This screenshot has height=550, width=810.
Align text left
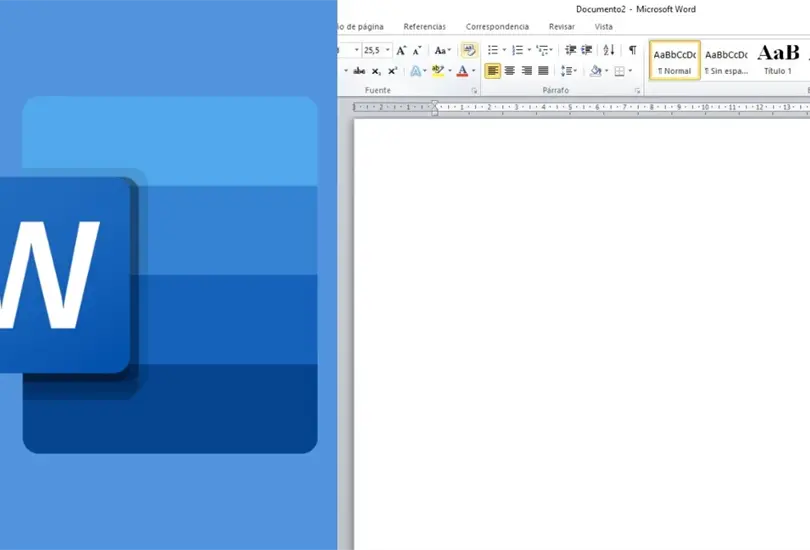tap(492, 71)
